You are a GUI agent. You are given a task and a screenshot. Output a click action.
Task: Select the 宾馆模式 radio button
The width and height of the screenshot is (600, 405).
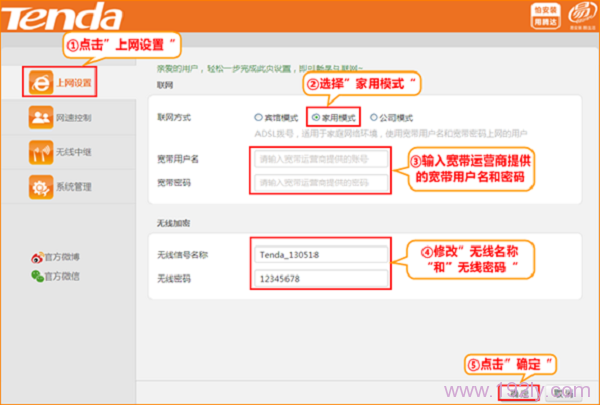pos(259,116)
